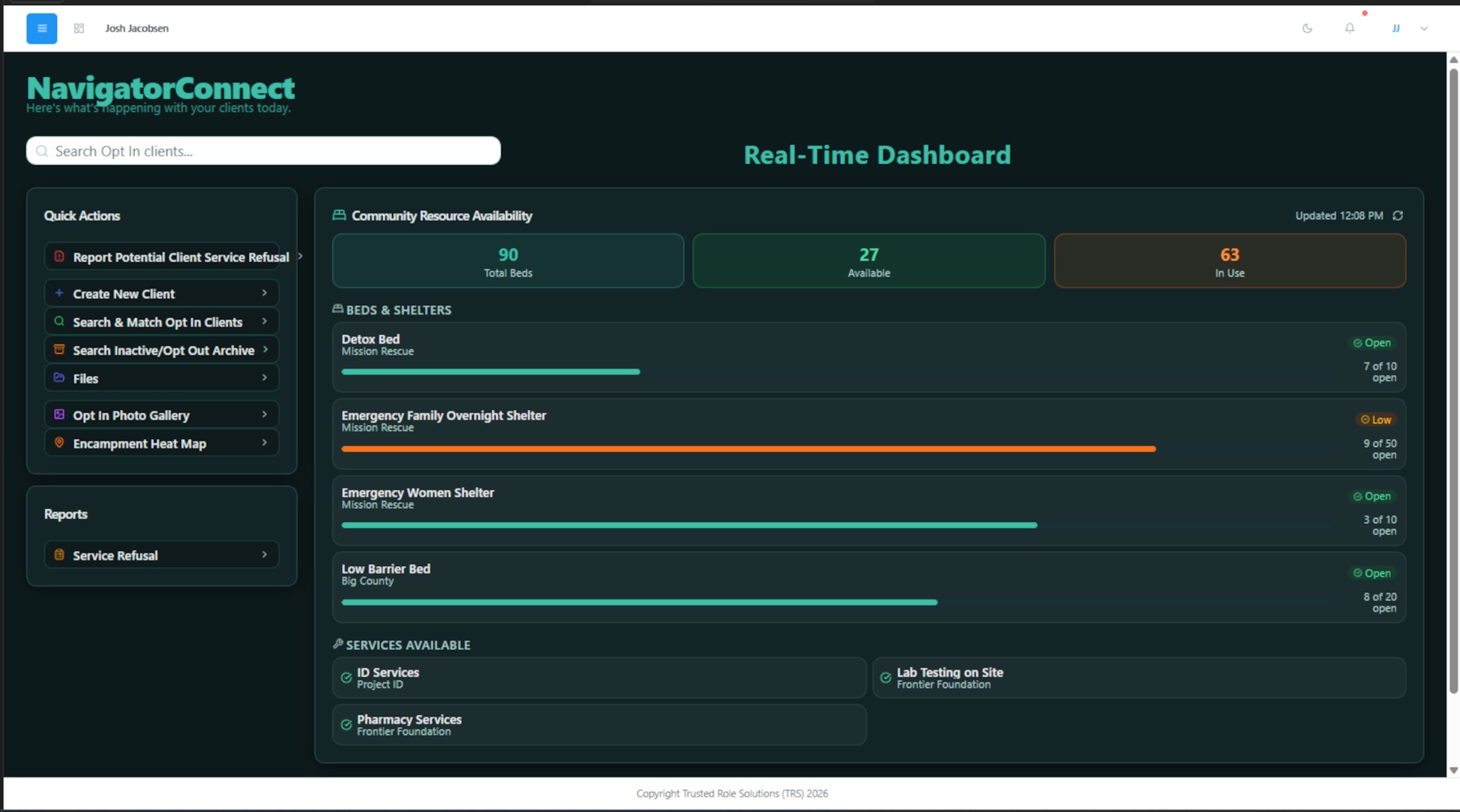Viewport: 1460px width, 812px height.
Task: Click the Josh Jacobsen name in the top bar
Action: pyautogui.click(x=137, y=29)
